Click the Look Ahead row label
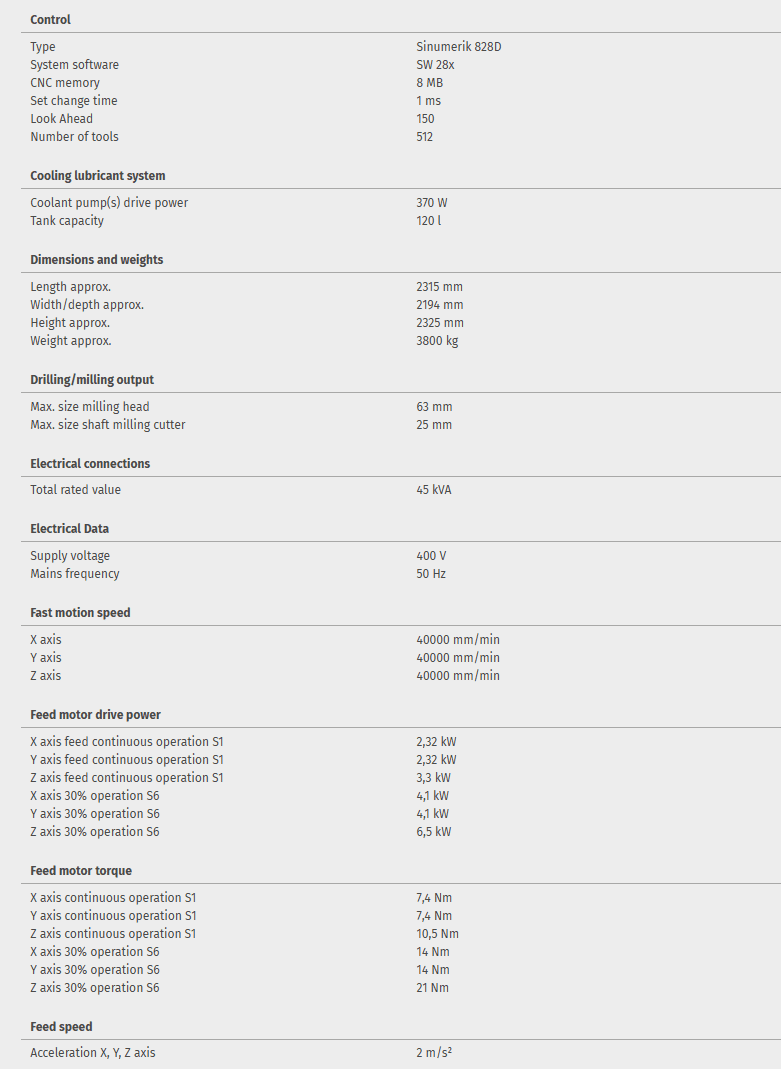Viewport: 781px width, 1069px height. tap(61, 119)
